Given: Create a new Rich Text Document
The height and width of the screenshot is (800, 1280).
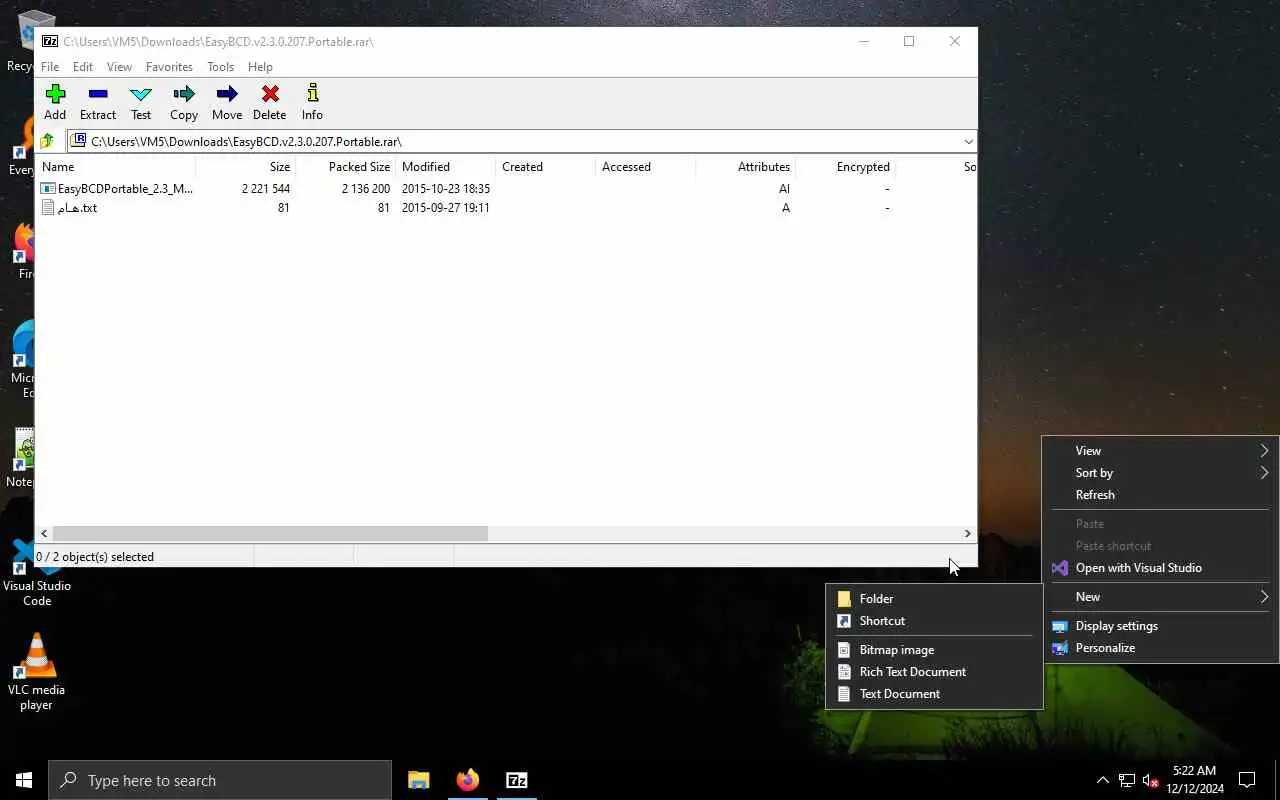Looking at the screenshot, I should (x=934, y=671).
